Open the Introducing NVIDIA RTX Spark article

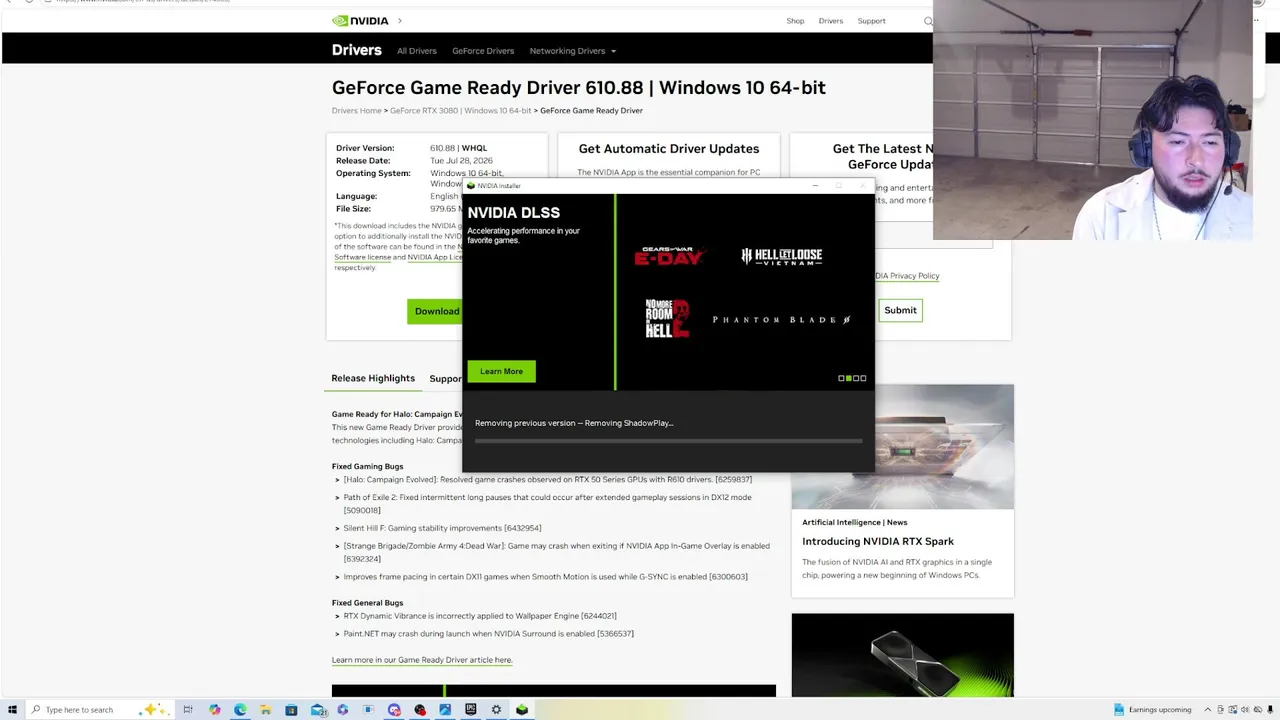point(878,541)
